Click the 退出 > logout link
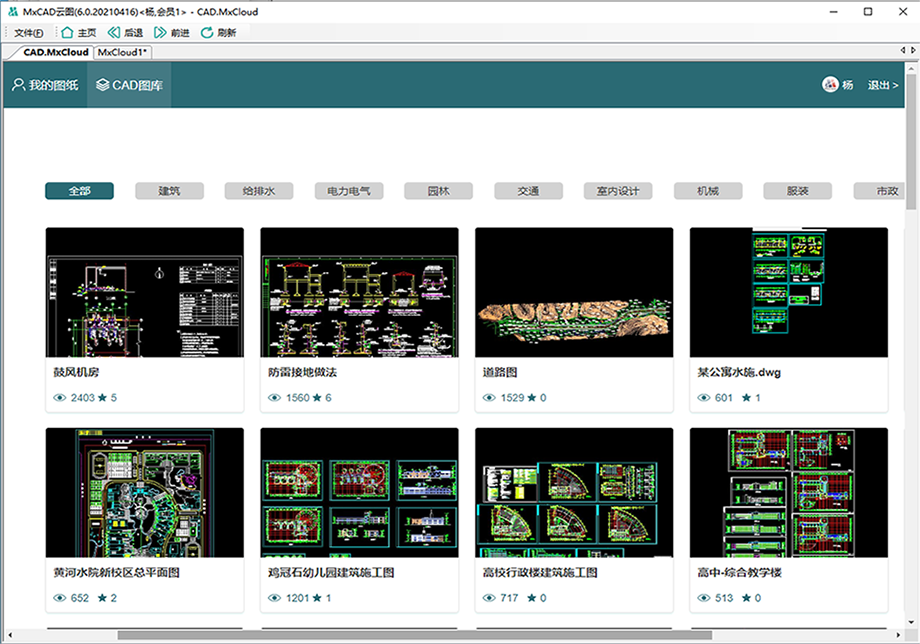Screen dimensions: 920x644 coord(882,85)
